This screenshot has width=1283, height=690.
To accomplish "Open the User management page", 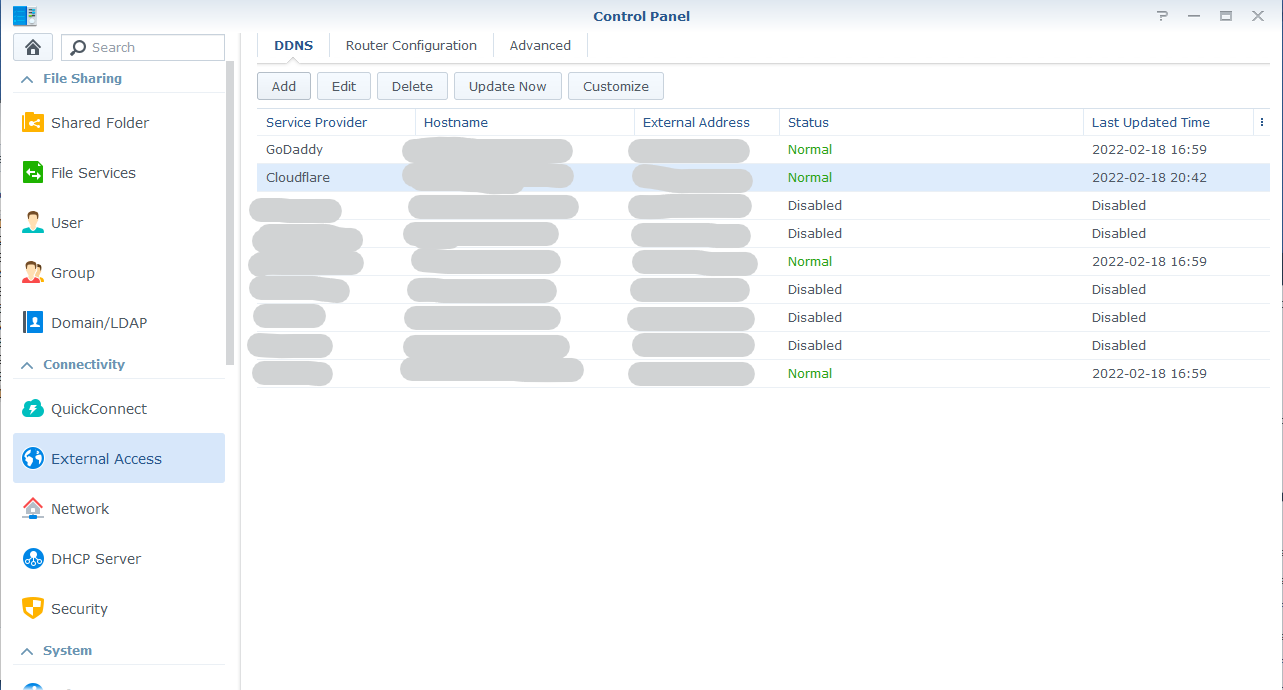I will [x=68, y=222].
